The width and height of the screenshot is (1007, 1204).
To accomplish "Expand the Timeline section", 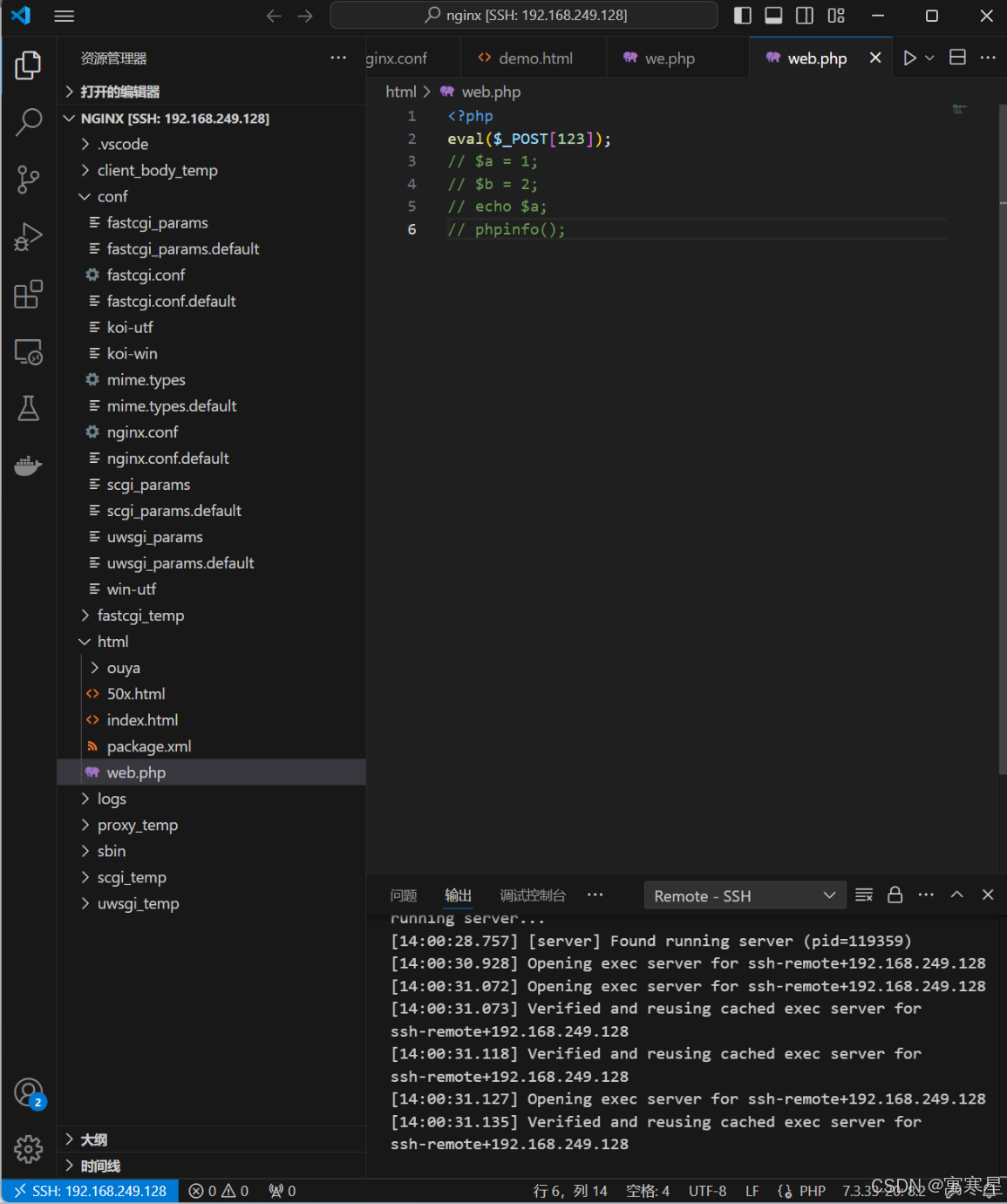I will [x=211, y=1166].
